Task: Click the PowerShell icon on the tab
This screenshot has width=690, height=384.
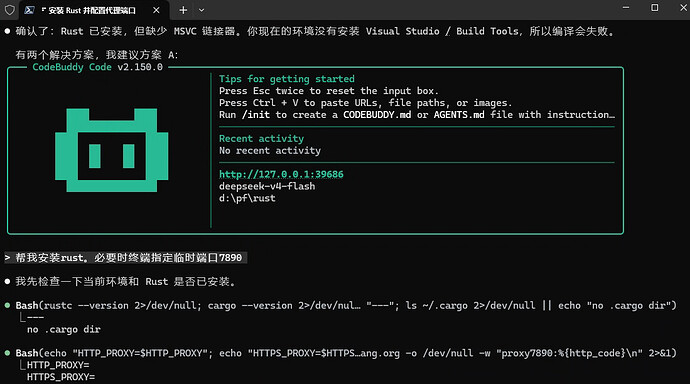Action: (x=29, y=10)
